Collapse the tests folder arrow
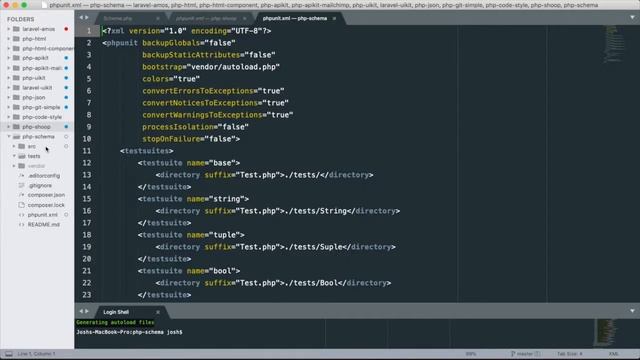This screenshot has height=360, width=640. (14, 156)
